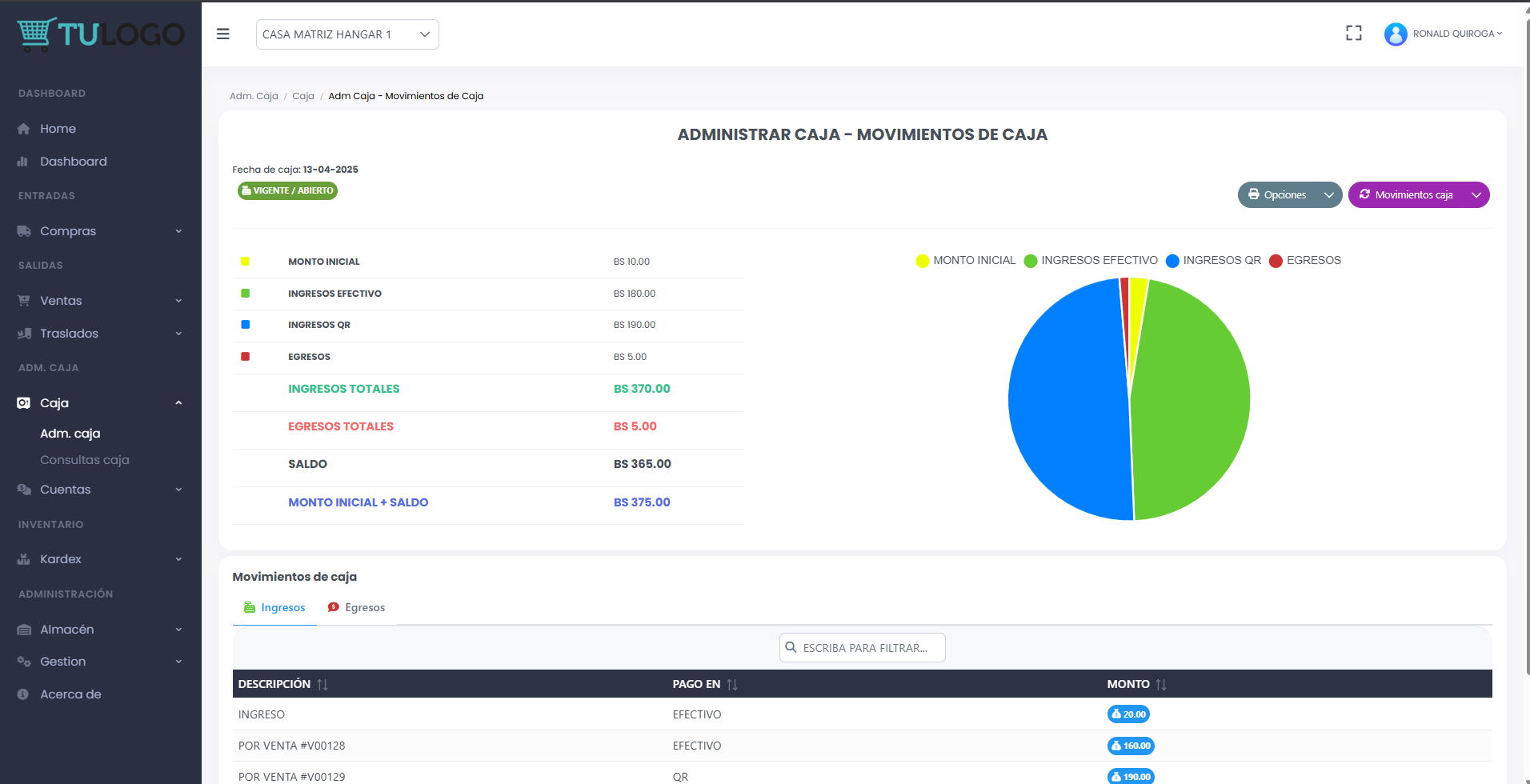Click the Caja breadcrumb link
The height and width of the screenshot is (784, 1530).
coord(302,96)
